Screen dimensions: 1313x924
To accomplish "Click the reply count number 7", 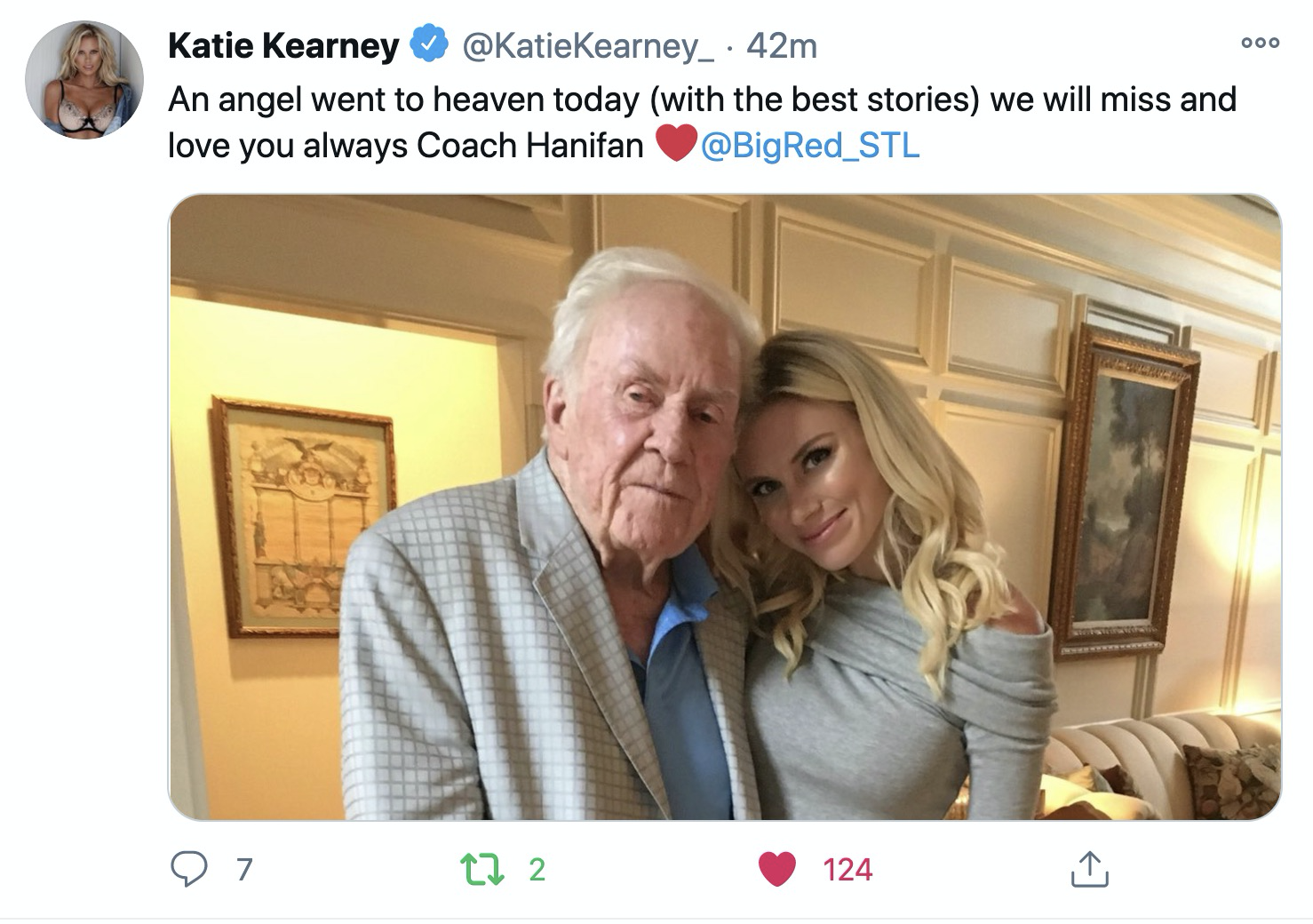I will (244, 869).
